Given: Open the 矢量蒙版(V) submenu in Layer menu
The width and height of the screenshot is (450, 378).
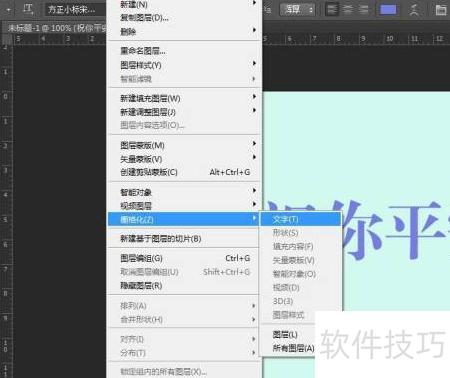Looking at the screenshot, I should point(184,159).
